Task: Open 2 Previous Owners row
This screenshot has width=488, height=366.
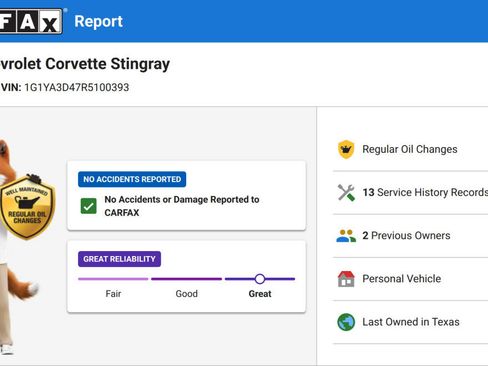Action: (x=410, y=236)
